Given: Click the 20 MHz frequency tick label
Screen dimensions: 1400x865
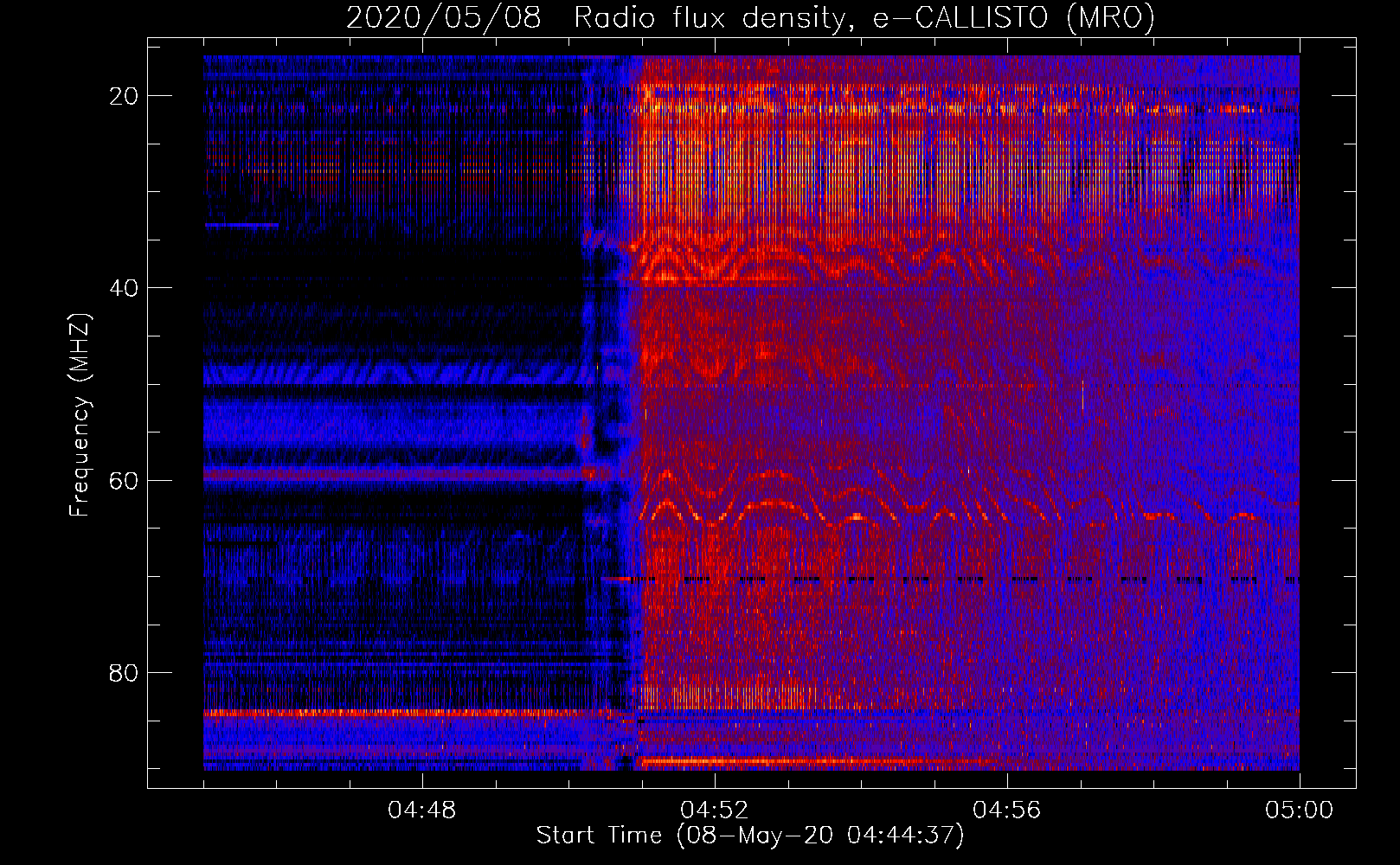Looking at the screenshot, I should 125,96.
